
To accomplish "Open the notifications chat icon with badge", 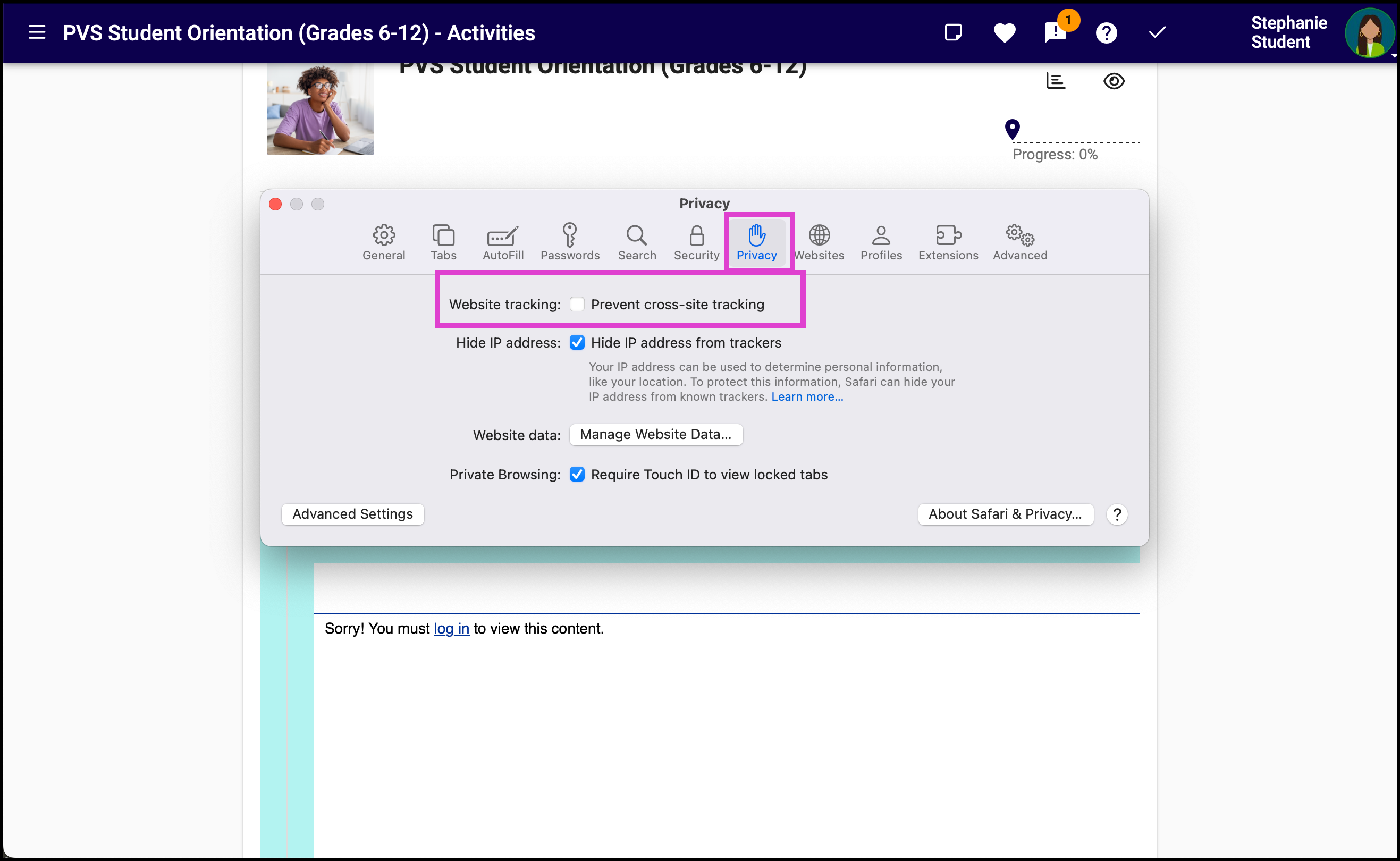I will [1055, 32].
